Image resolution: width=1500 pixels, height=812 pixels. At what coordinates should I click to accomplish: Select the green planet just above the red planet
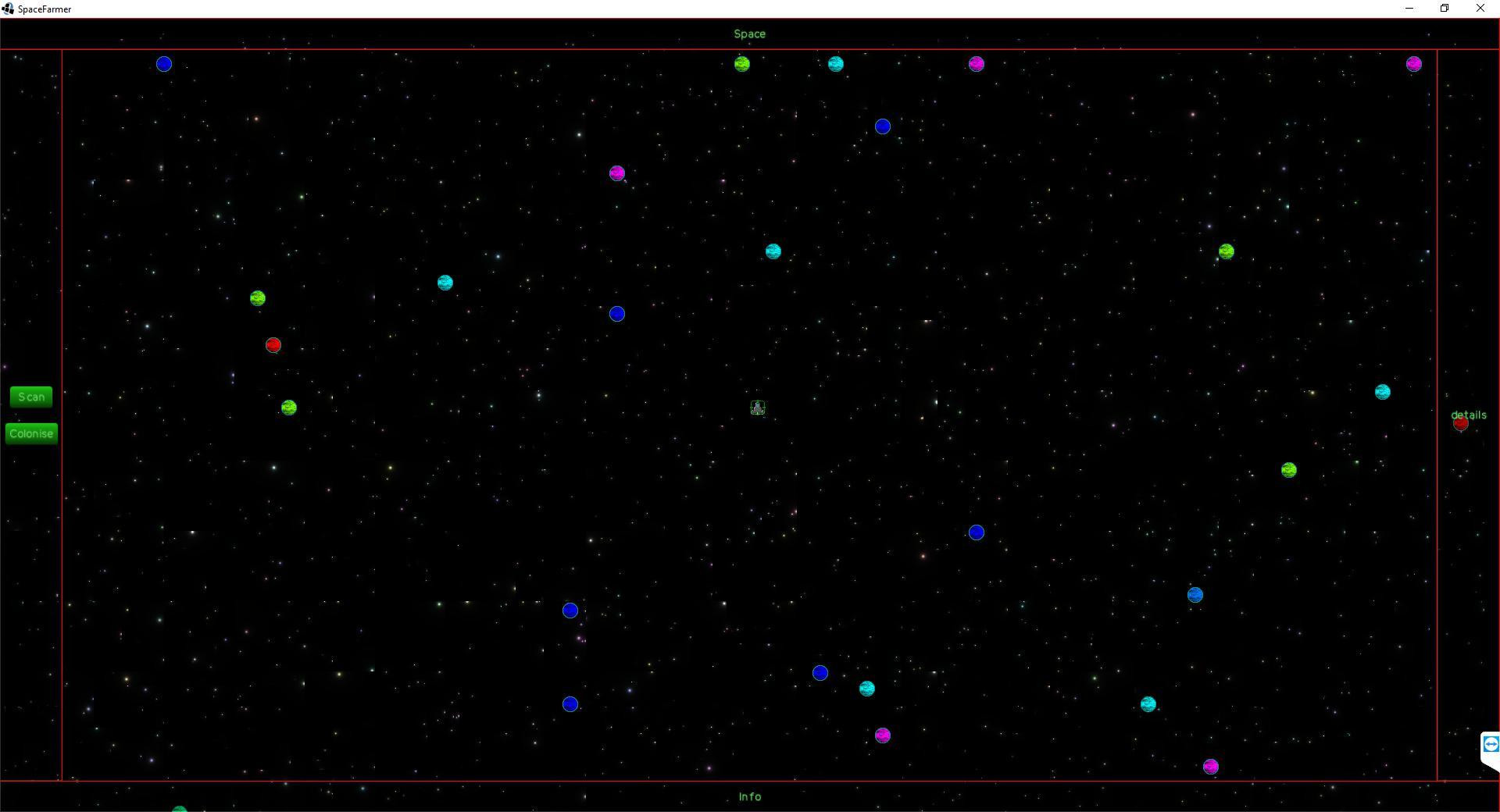point(258,298)
